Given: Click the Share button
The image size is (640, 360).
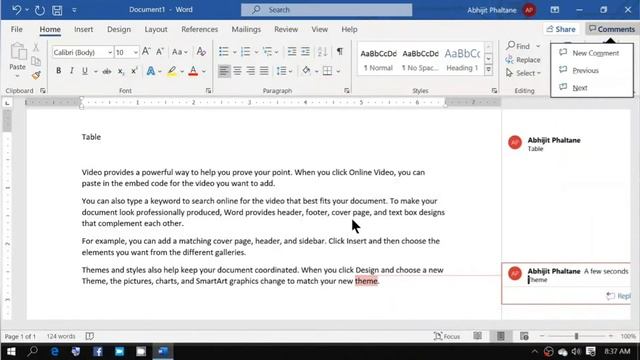Looking at the screenshot, I should [x=561, y=29].
